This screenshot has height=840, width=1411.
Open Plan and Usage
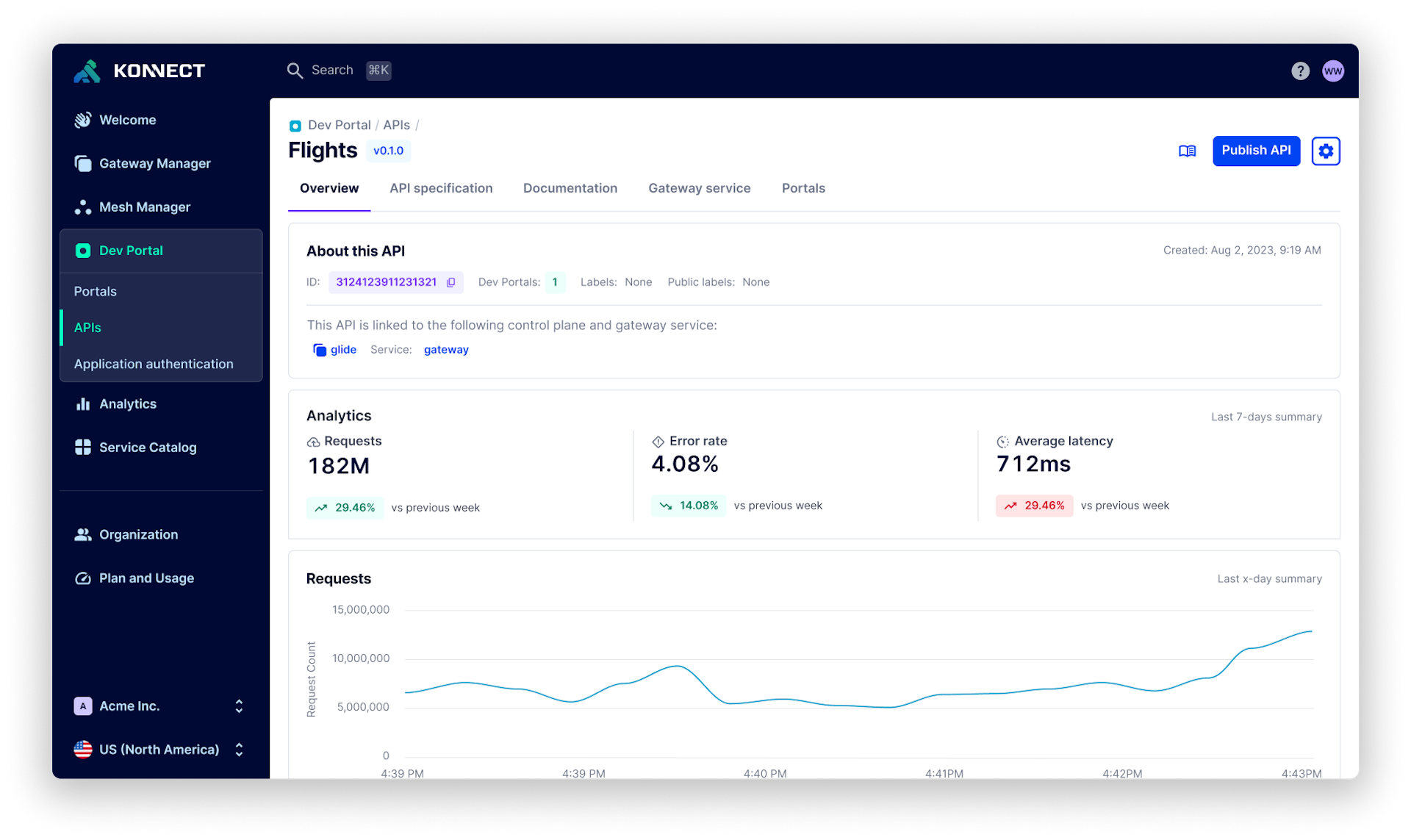(x=147, y=578)
